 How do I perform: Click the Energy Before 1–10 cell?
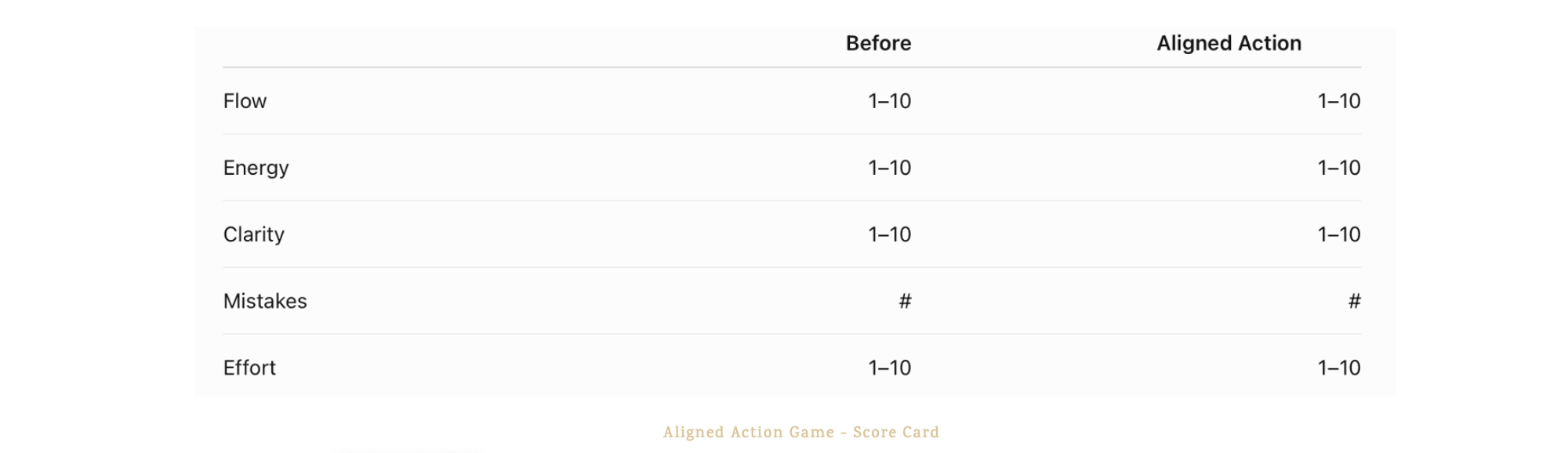pos(889,168)
